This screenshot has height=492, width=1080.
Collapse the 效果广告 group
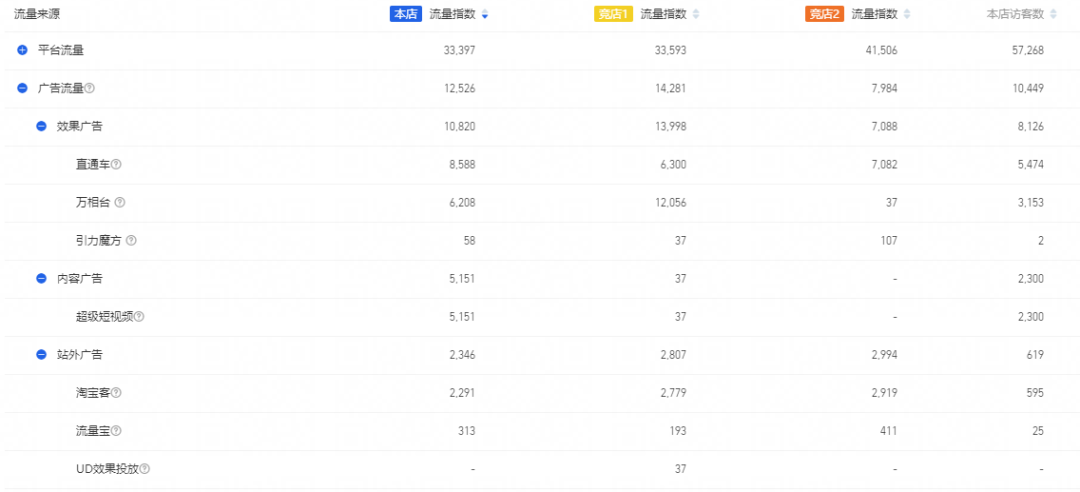[x=41, y=127]
